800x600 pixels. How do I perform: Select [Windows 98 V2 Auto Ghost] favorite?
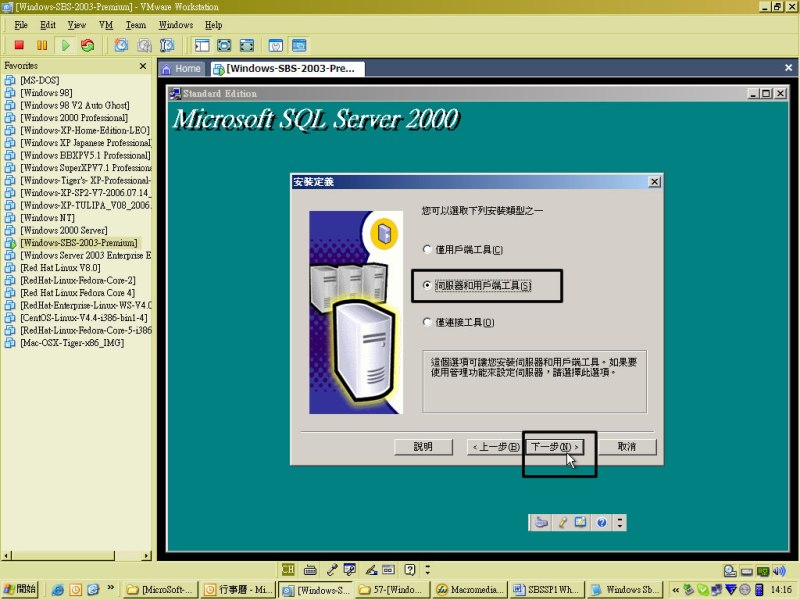[x=74, y=106]
